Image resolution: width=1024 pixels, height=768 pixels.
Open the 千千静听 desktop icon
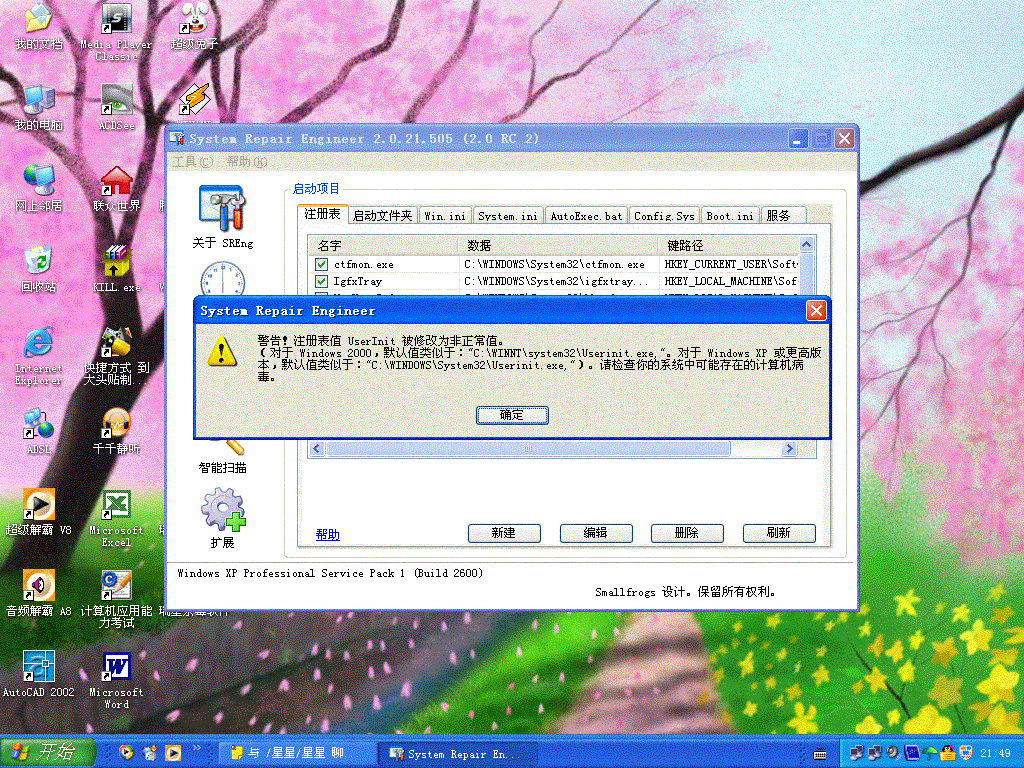[x=116, y=432]
